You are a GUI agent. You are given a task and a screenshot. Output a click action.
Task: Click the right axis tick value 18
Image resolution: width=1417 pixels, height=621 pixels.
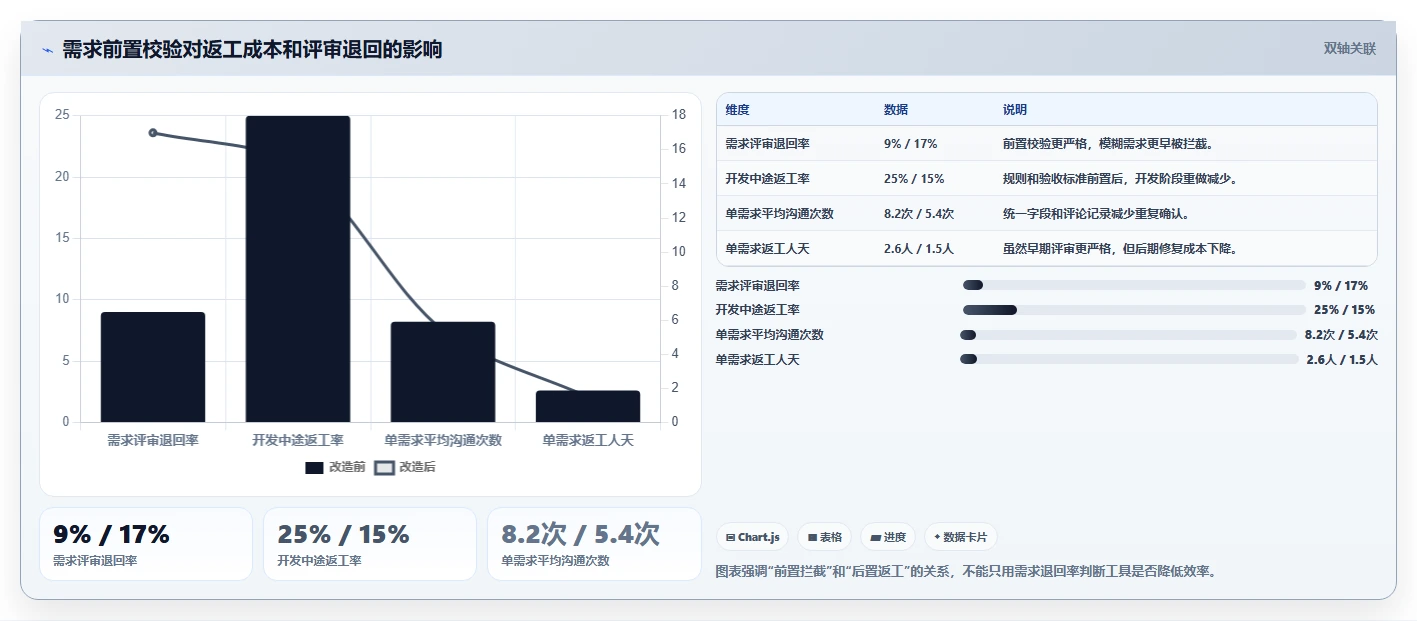pos(678,115)
